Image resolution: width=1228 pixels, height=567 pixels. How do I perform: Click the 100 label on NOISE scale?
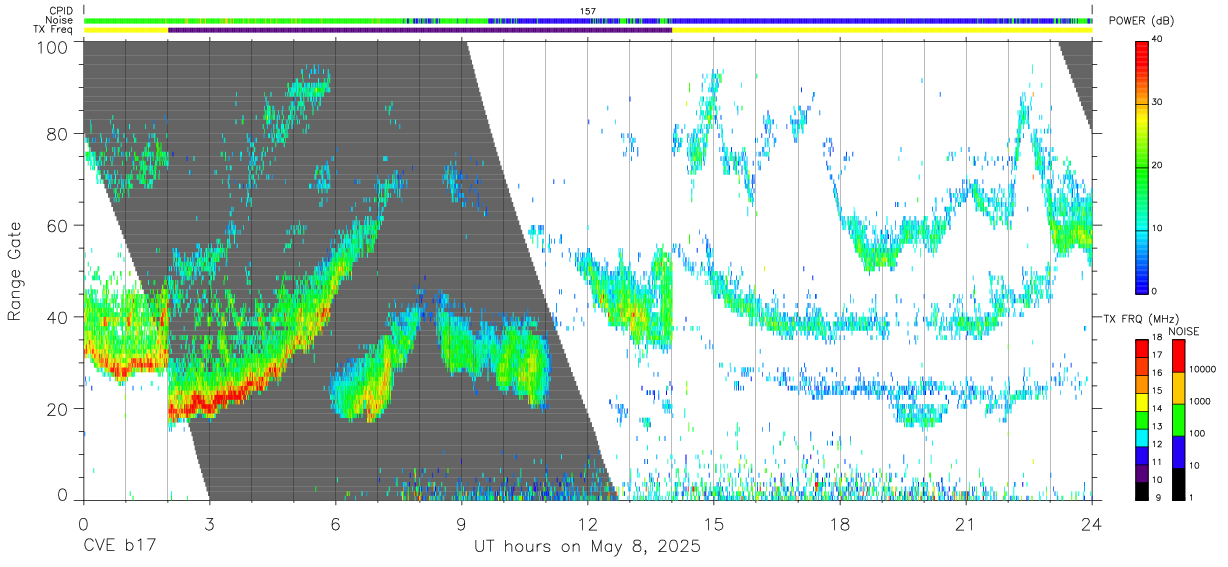point(1196,434)
